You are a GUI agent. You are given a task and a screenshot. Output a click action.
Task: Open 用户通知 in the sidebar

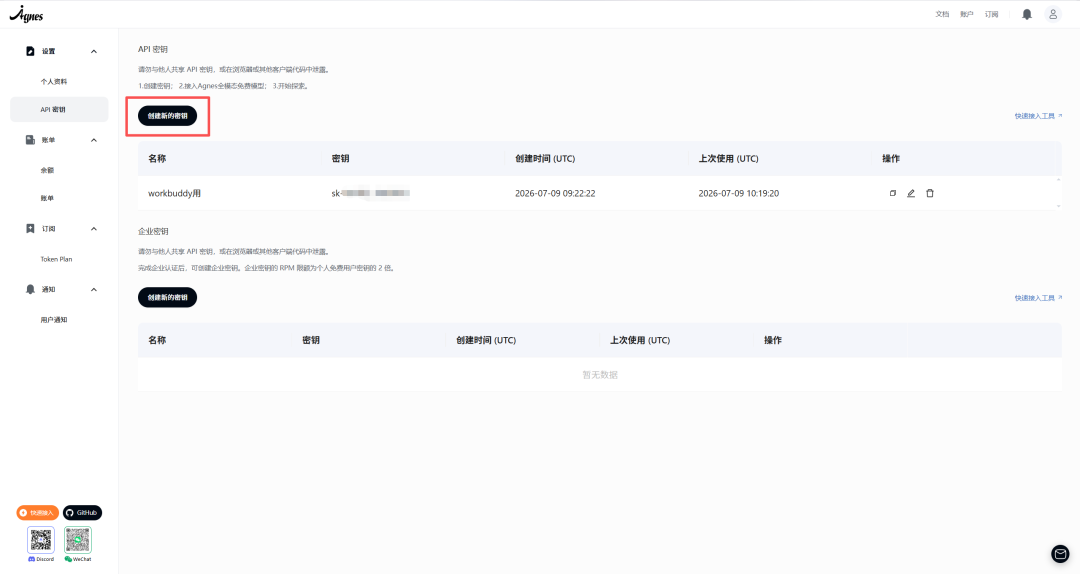pos(54,320)
